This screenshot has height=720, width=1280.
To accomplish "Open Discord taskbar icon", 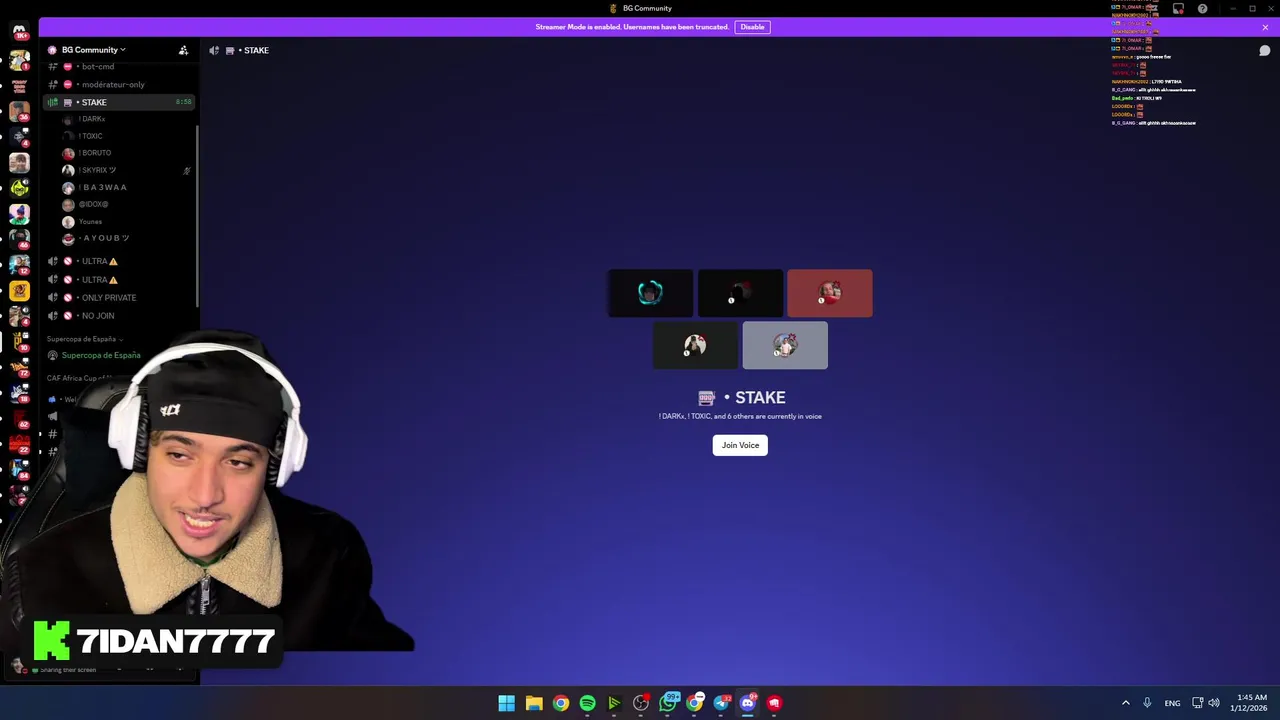I will 747,703.
